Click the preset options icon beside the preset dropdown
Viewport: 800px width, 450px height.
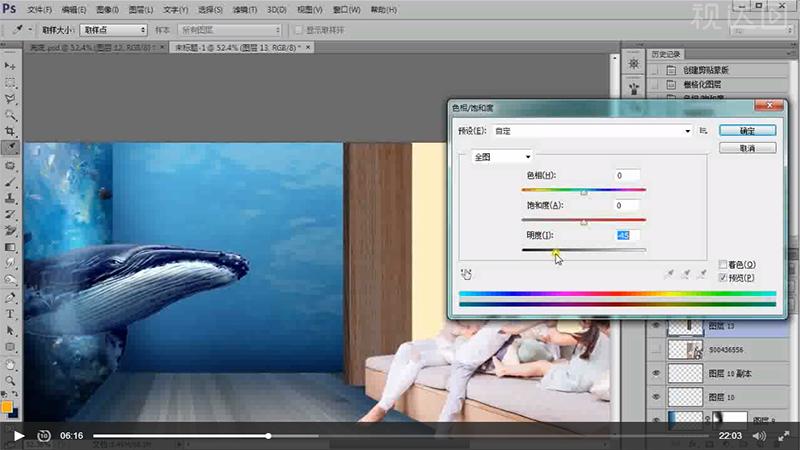(704, 131)
